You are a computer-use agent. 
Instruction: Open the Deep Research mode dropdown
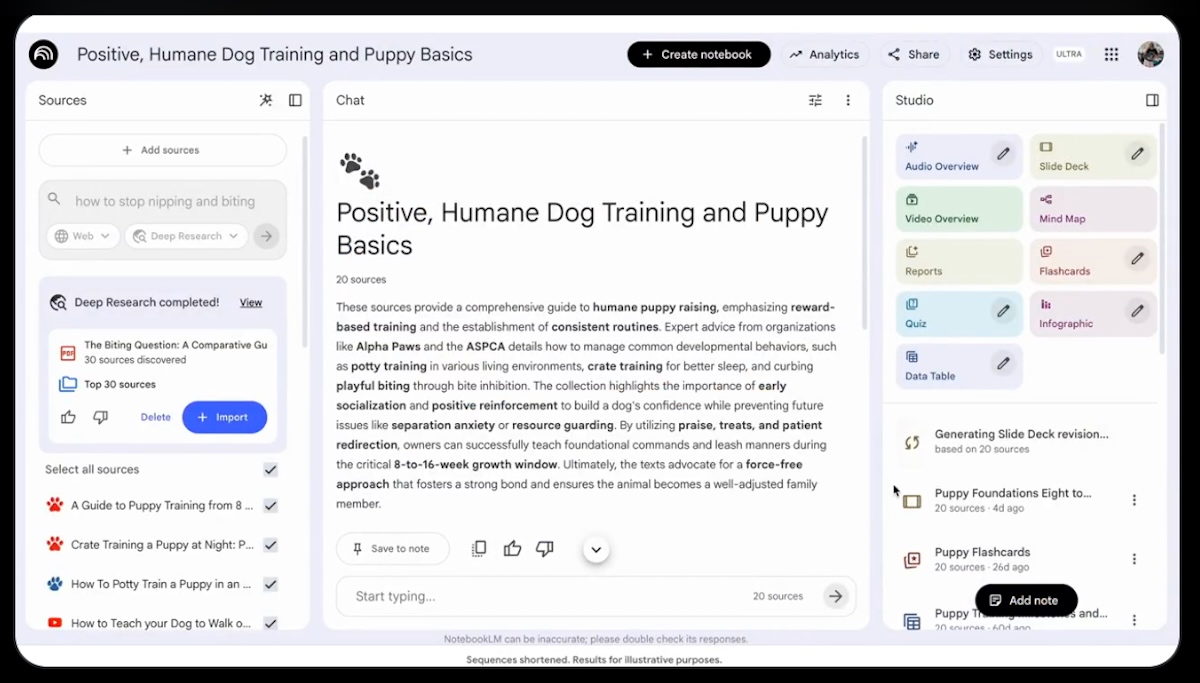click(x=186, y=236)
